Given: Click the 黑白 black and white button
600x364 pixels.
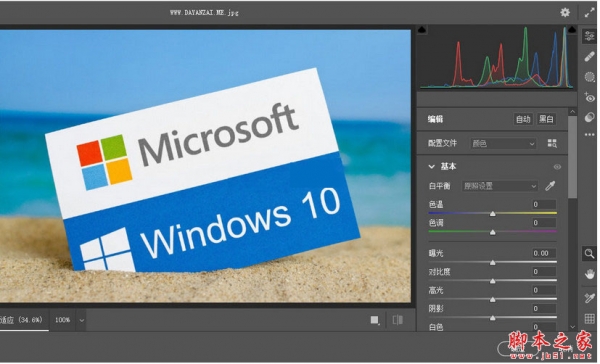Looking at the screenshot, I should pos(546,119).
